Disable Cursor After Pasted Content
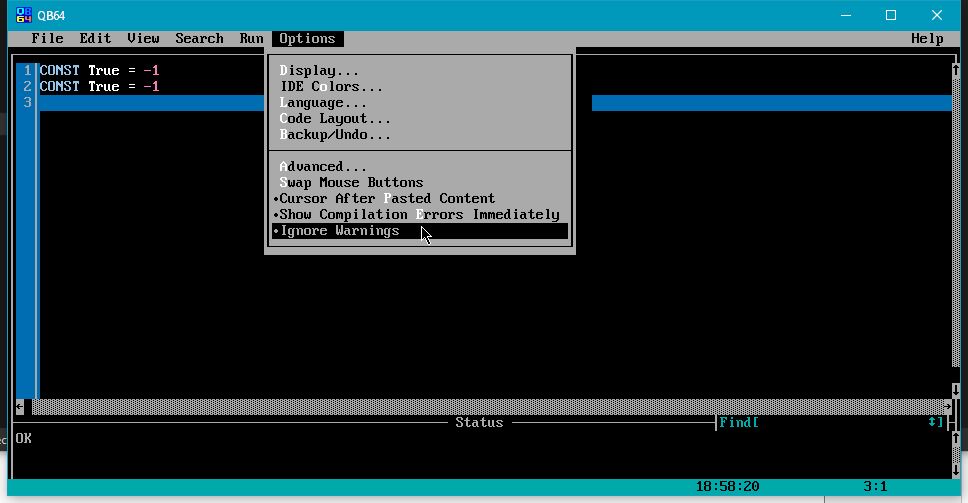This screenshot has height=503, width=968. 387,199
